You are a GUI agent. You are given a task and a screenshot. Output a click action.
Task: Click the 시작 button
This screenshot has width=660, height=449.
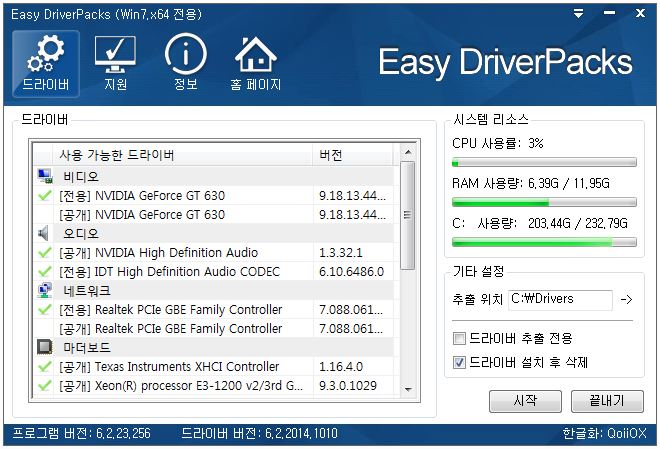pos(525,401)
